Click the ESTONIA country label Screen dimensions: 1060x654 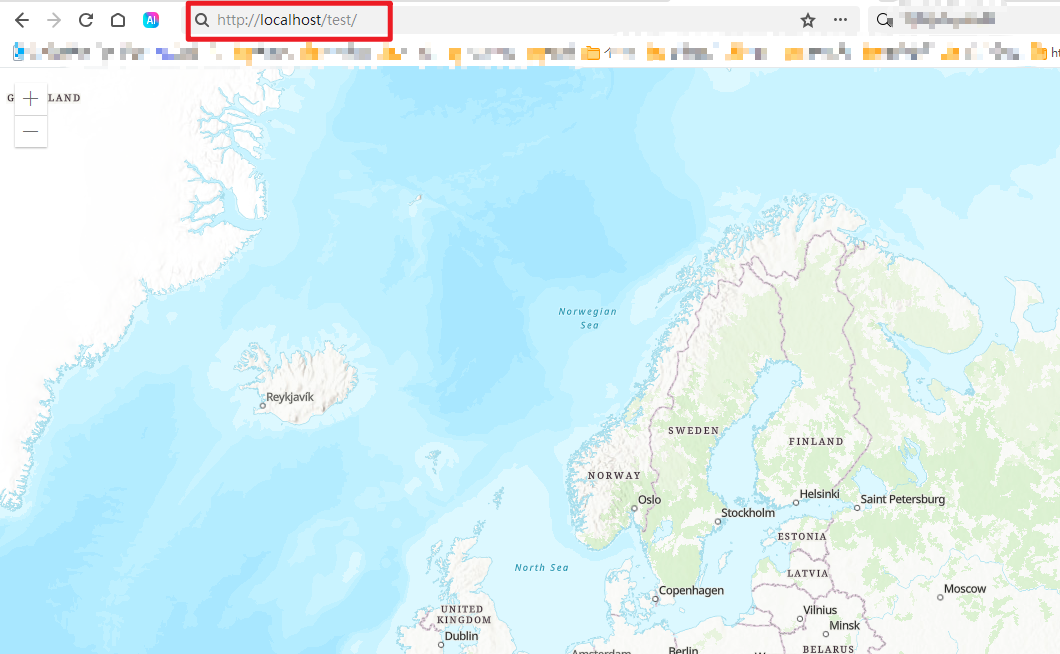pyautogui.click(x=802, y=536)
